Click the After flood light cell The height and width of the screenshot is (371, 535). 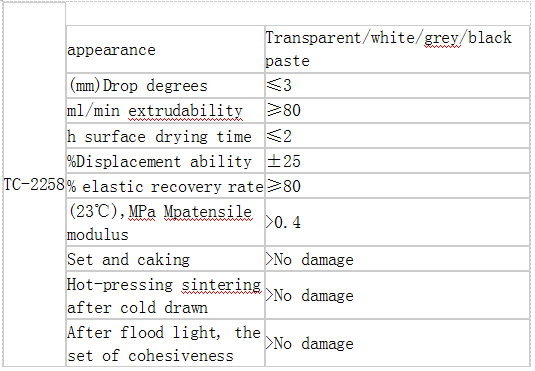tap(165, 343)
